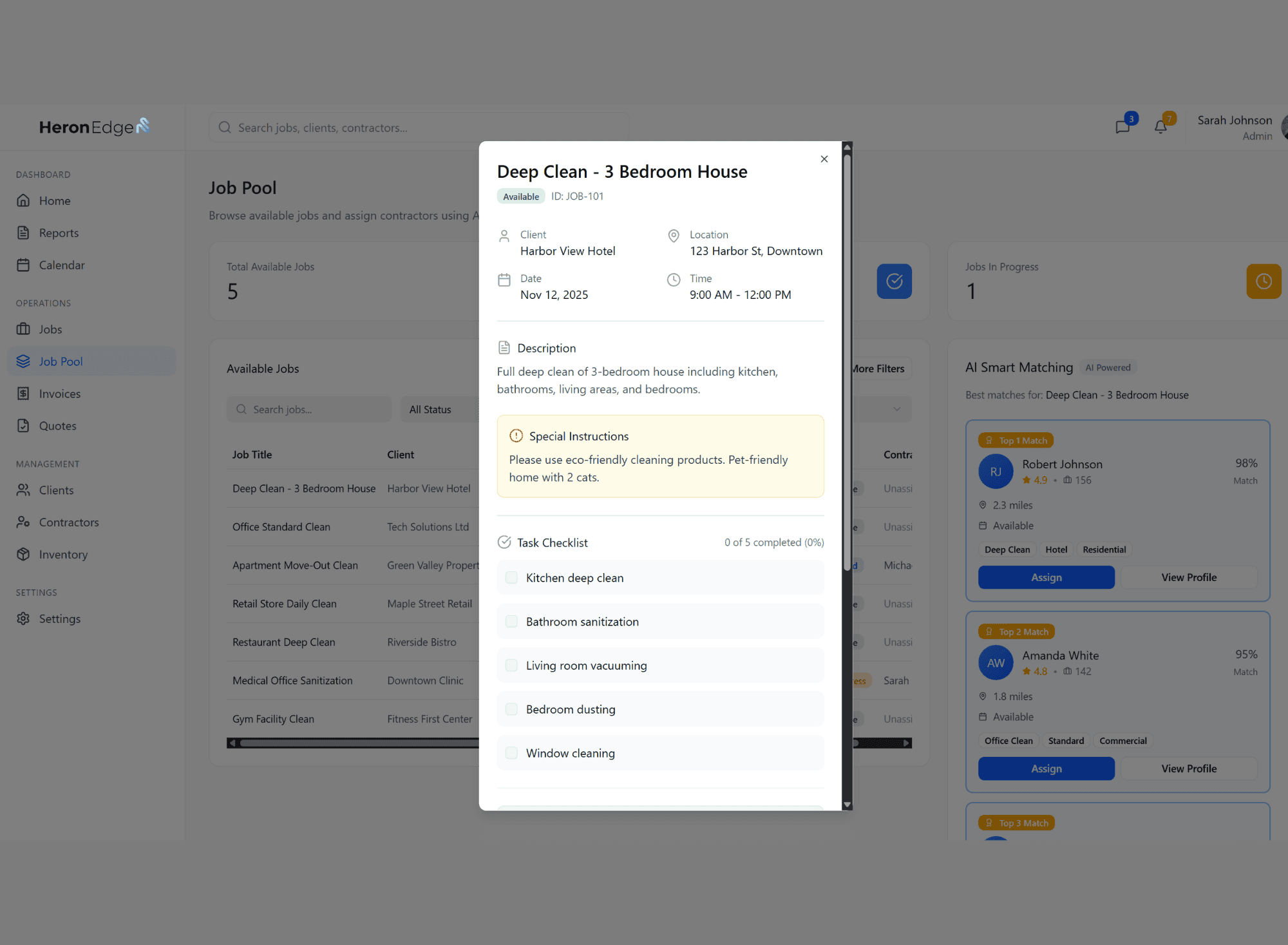The height and width of the screenshot is (945, 1288).
Task: Click the Home house icon
Action: [23, 201]
